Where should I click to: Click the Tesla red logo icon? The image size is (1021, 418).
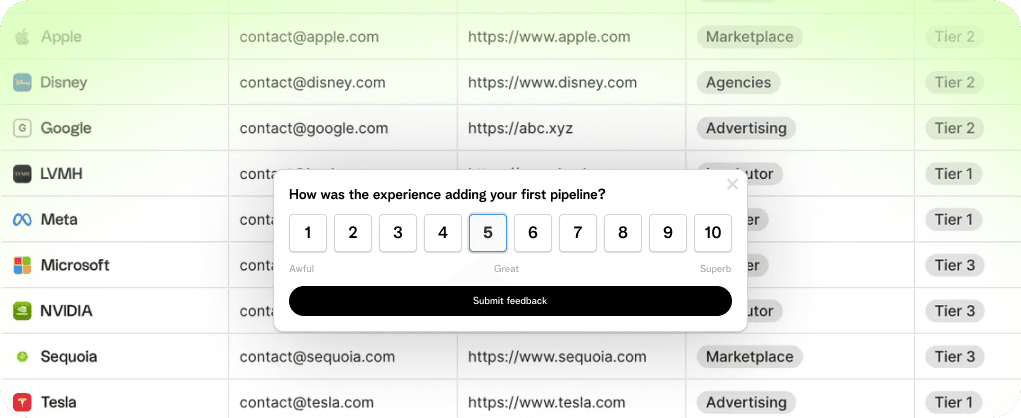(22, 402)
